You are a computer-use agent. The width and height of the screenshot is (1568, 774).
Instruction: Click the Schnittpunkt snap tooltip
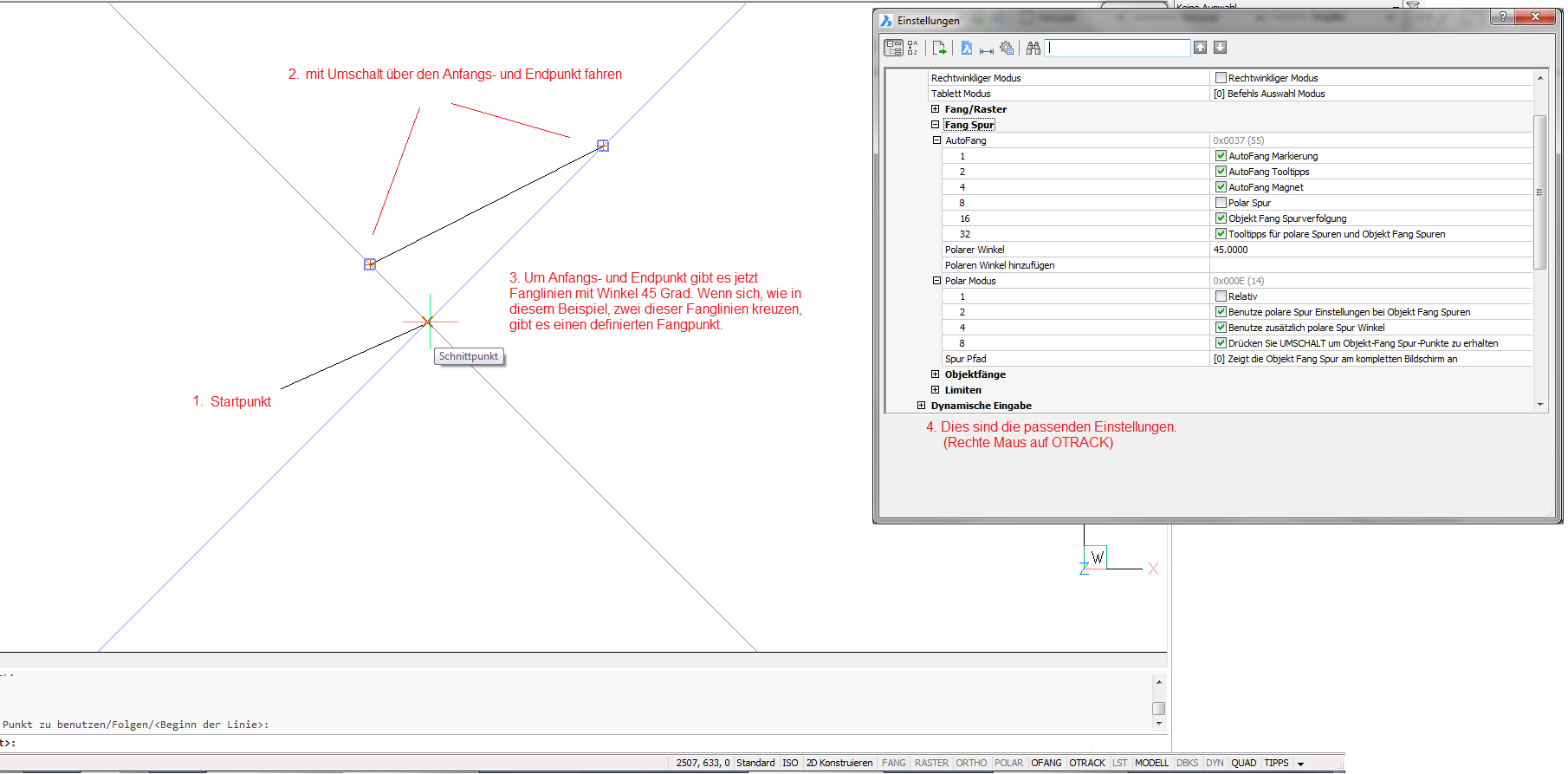point(469,356)
